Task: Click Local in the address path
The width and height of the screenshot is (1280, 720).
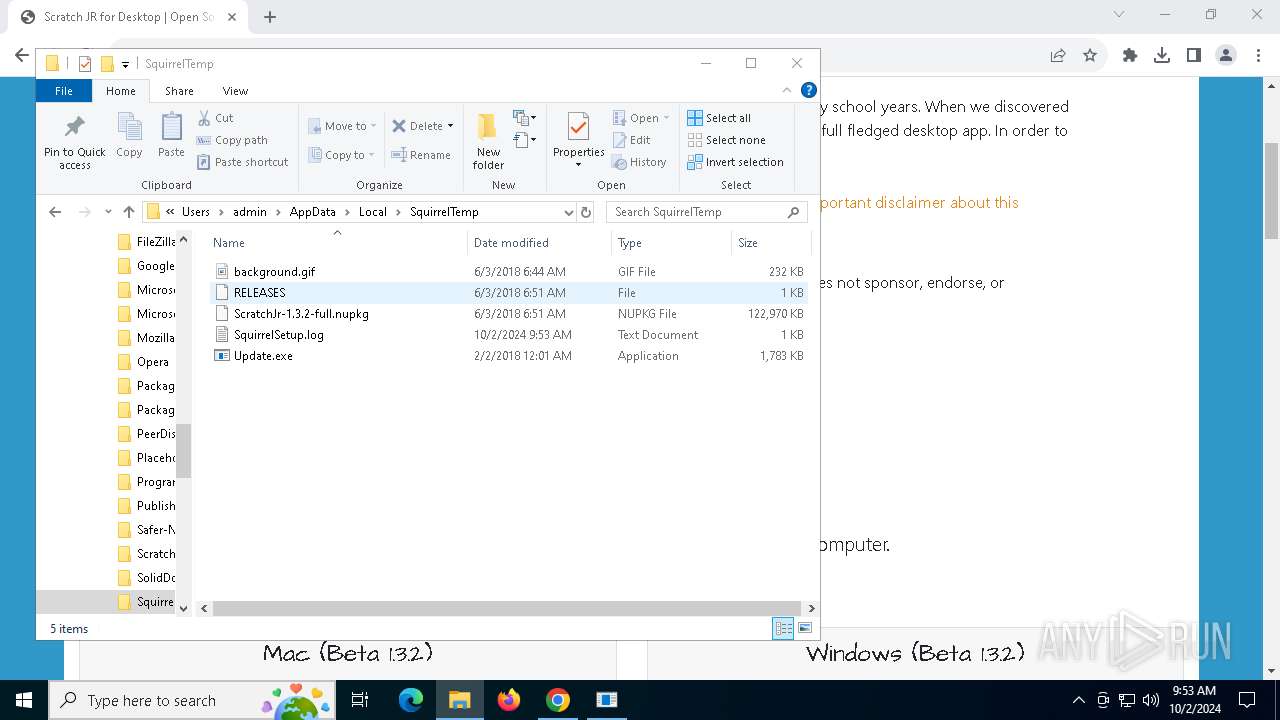Action: (372, 212)
